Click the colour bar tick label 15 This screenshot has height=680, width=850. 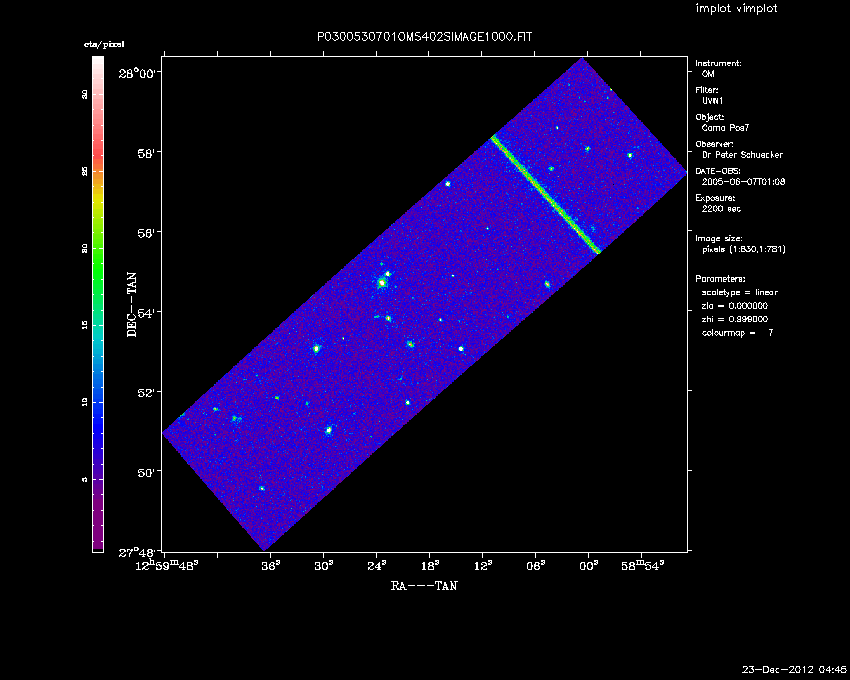[85, 325]
